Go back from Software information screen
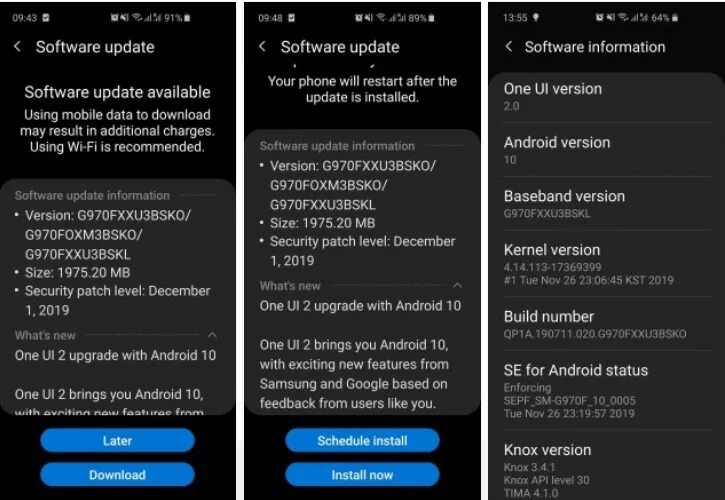Viewport: 725px width, 500px height. coord(509,46)
